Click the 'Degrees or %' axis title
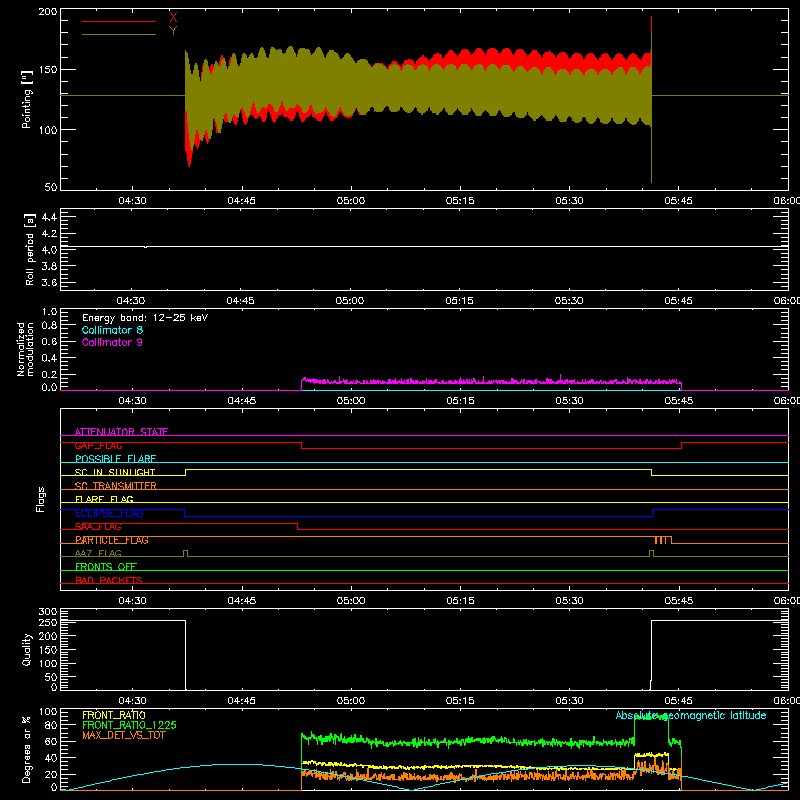The height and width of the screenshot is (800, 800). 27,749
